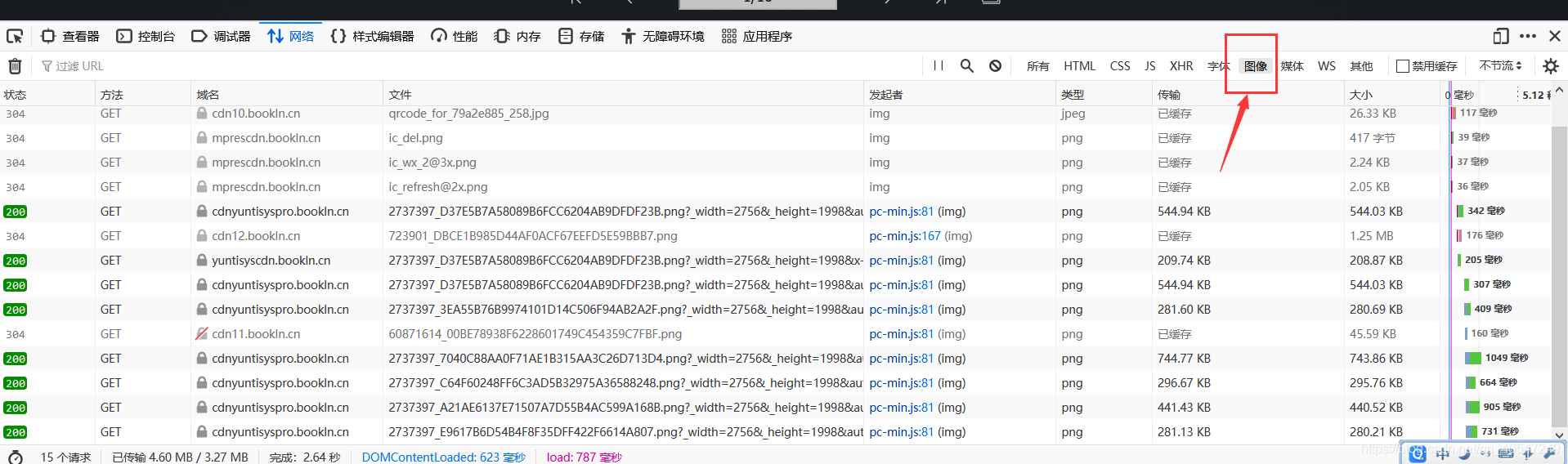The width and height of the screenshot is (1568, 464).
Task: Click the 1049 毫秒 waterfall timing bar
Action: click(1473, 358)
